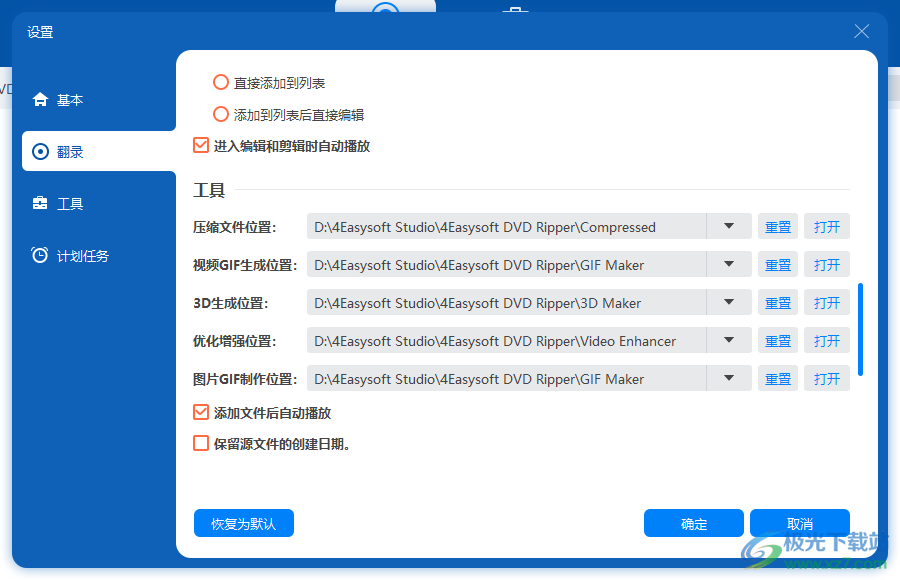The width and height of the screenshot is (900, 580).
Task: Confirm settings with 确定
Action: [x=693, y=523]
